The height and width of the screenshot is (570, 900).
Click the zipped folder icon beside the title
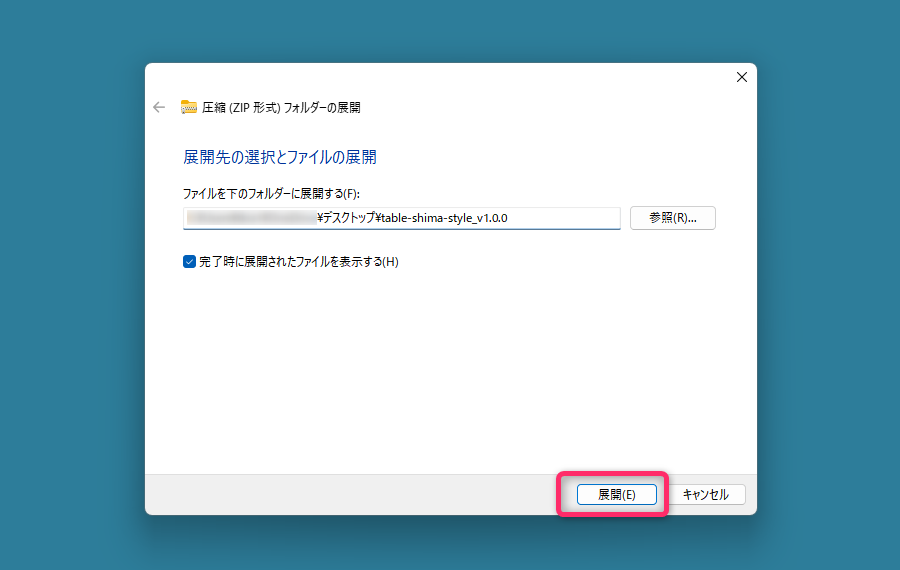point(189,107)
